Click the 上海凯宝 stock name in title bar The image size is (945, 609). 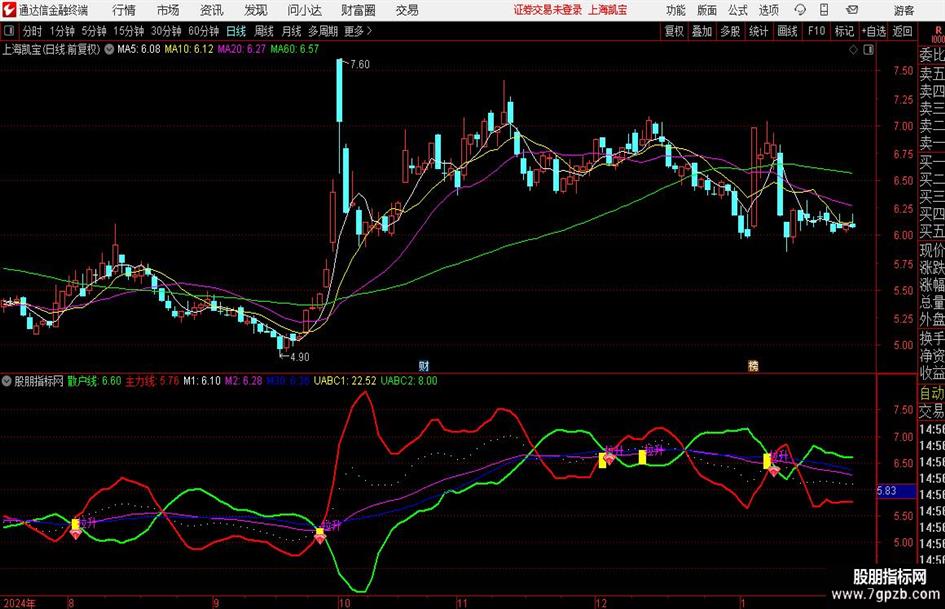tap(608, 10)
